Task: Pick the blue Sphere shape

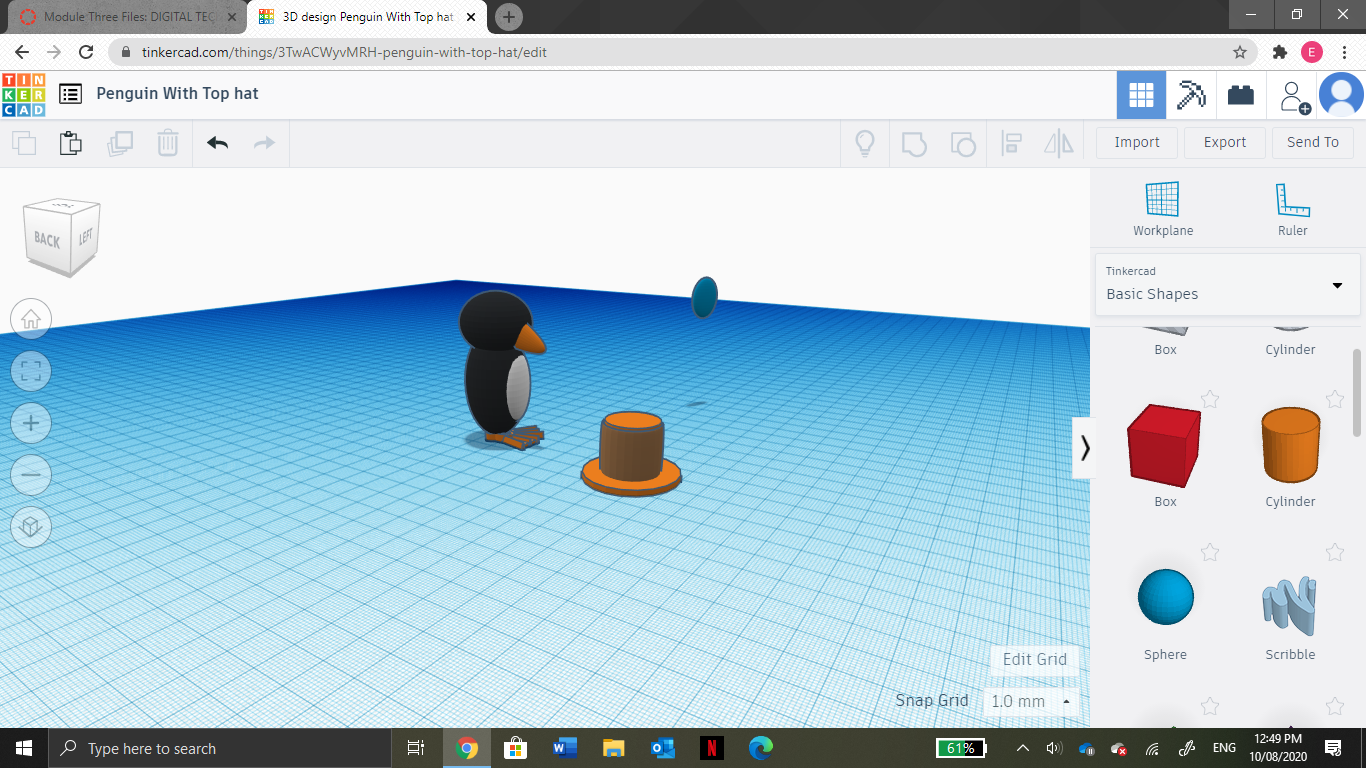Action: [1166, 597]
